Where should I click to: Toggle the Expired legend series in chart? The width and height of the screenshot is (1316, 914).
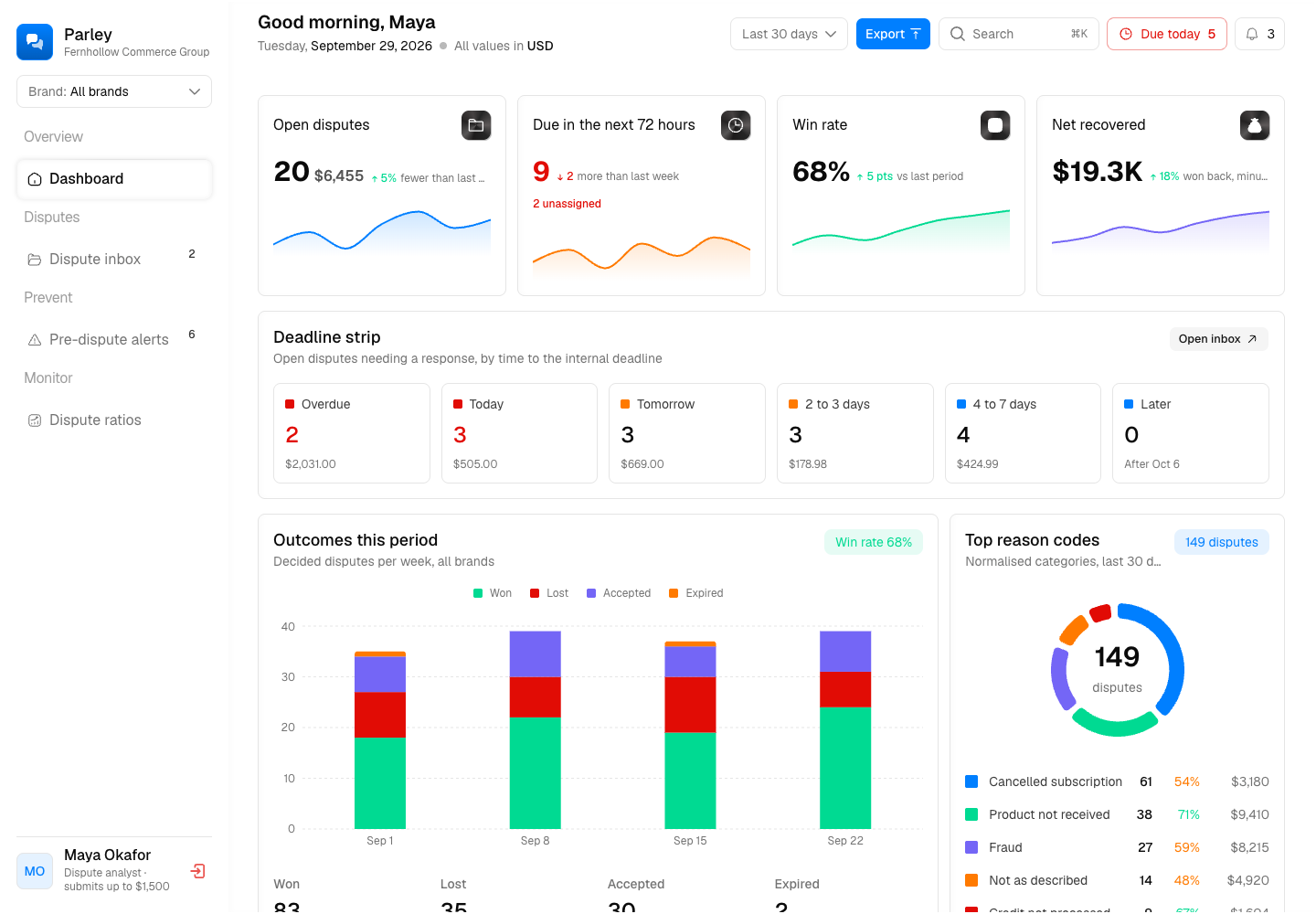tap(696, 593)
